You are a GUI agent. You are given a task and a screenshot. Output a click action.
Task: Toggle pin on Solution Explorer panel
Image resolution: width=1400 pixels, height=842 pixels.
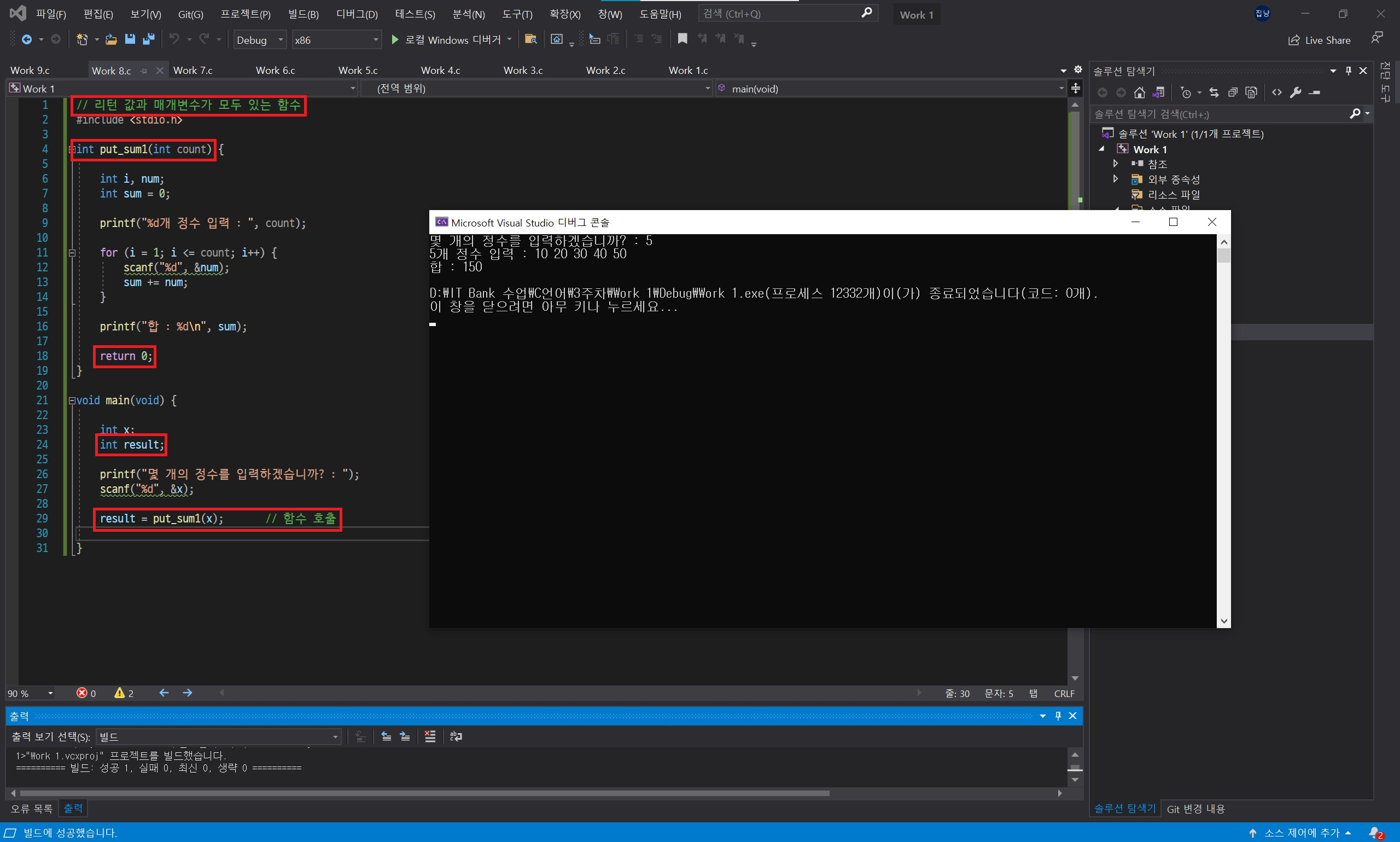1349,71
